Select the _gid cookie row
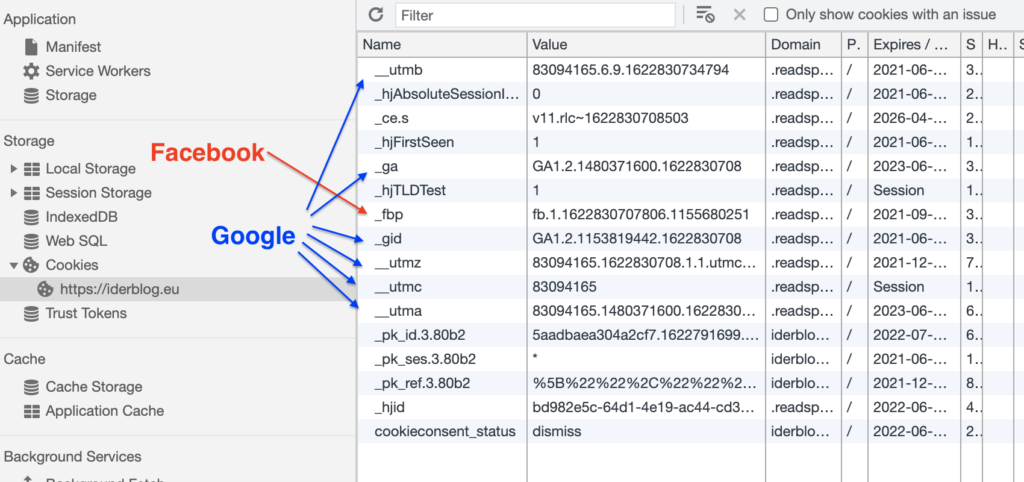 click(x=690, y=239)
